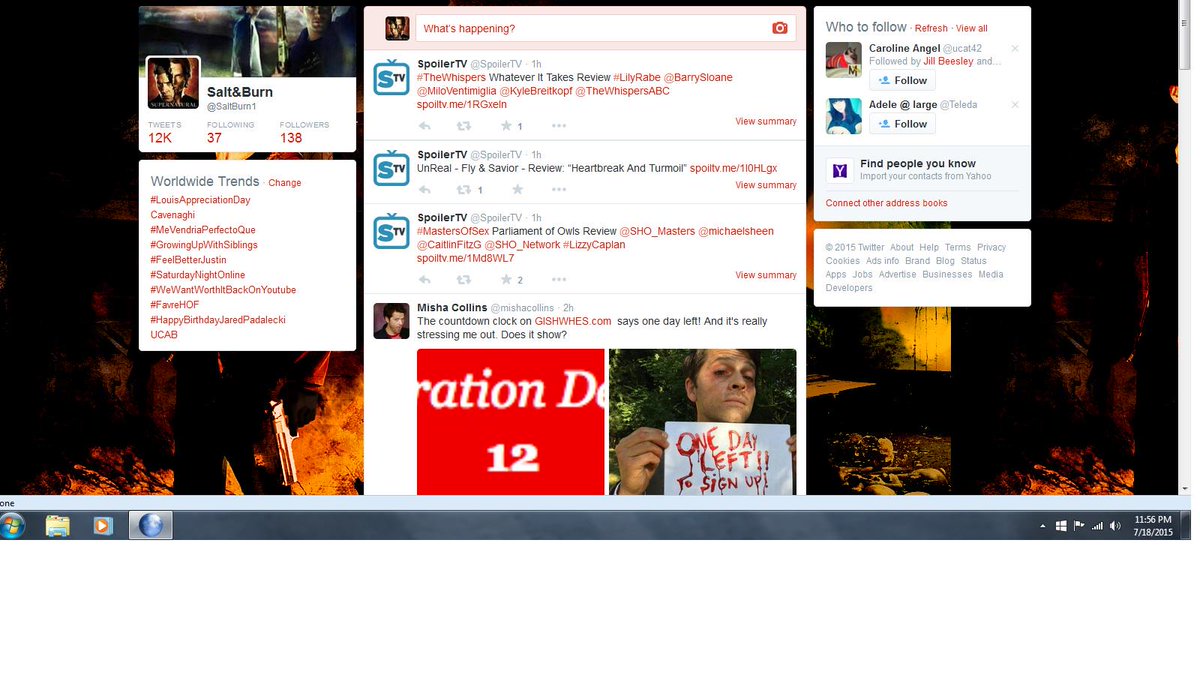The height and width of the screenshot is (675, 1200).
Task: Favorite the Masters of Sex tweet
Action: coord(506,280)
